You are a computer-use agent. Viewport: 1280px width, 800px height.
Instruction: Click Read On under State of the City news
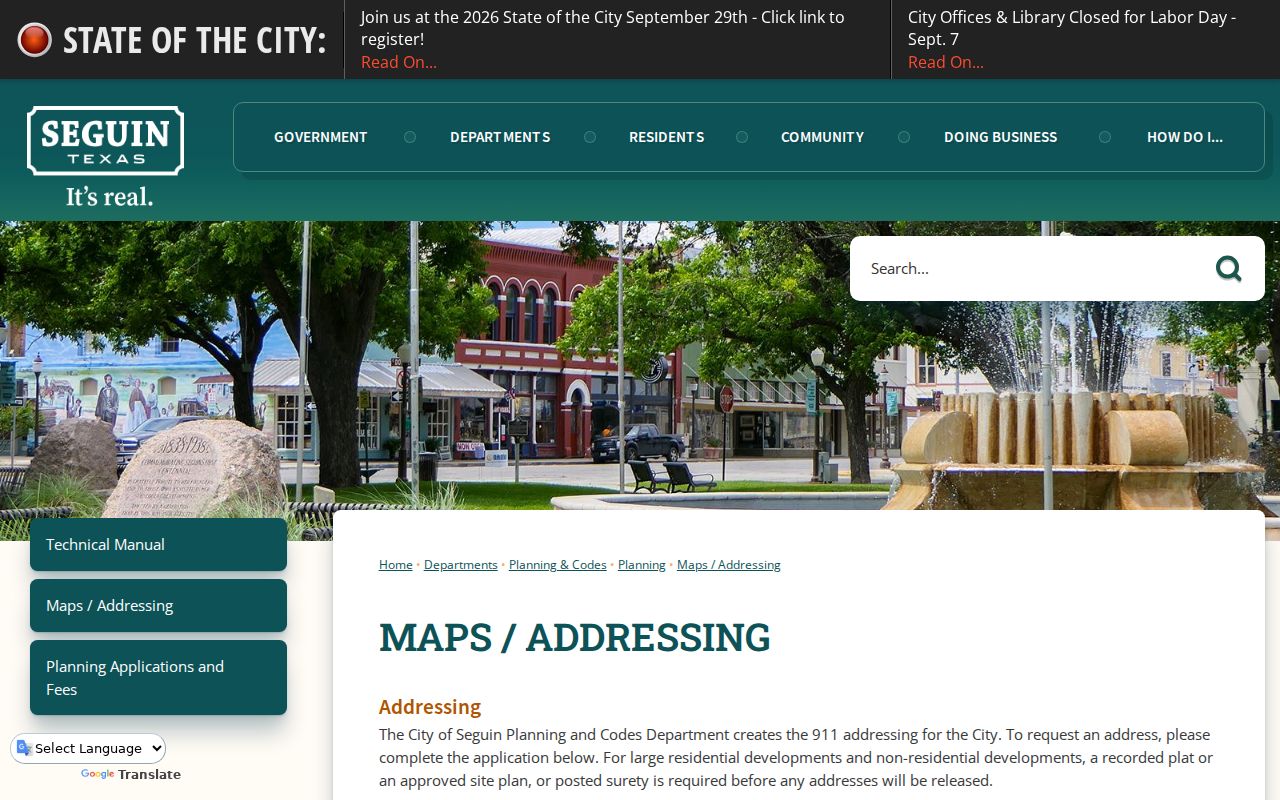click(399, 62)
